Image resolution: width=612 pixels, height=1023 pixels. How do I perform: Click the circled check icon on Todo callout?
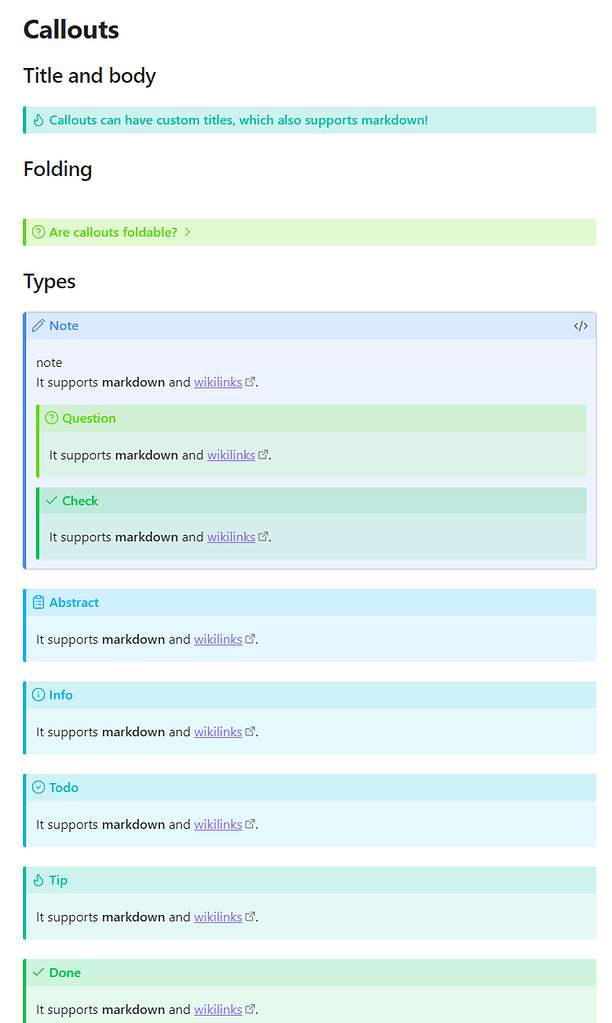(x=39, y=788)
